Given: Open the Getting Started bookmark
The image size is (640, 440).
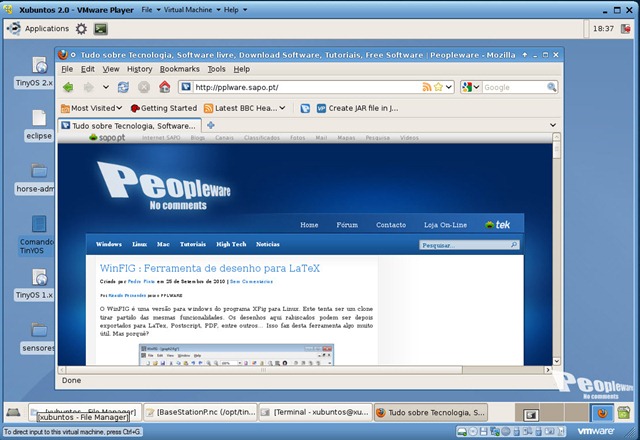Looking at the screenshot, I should click(x=164, y=108).
